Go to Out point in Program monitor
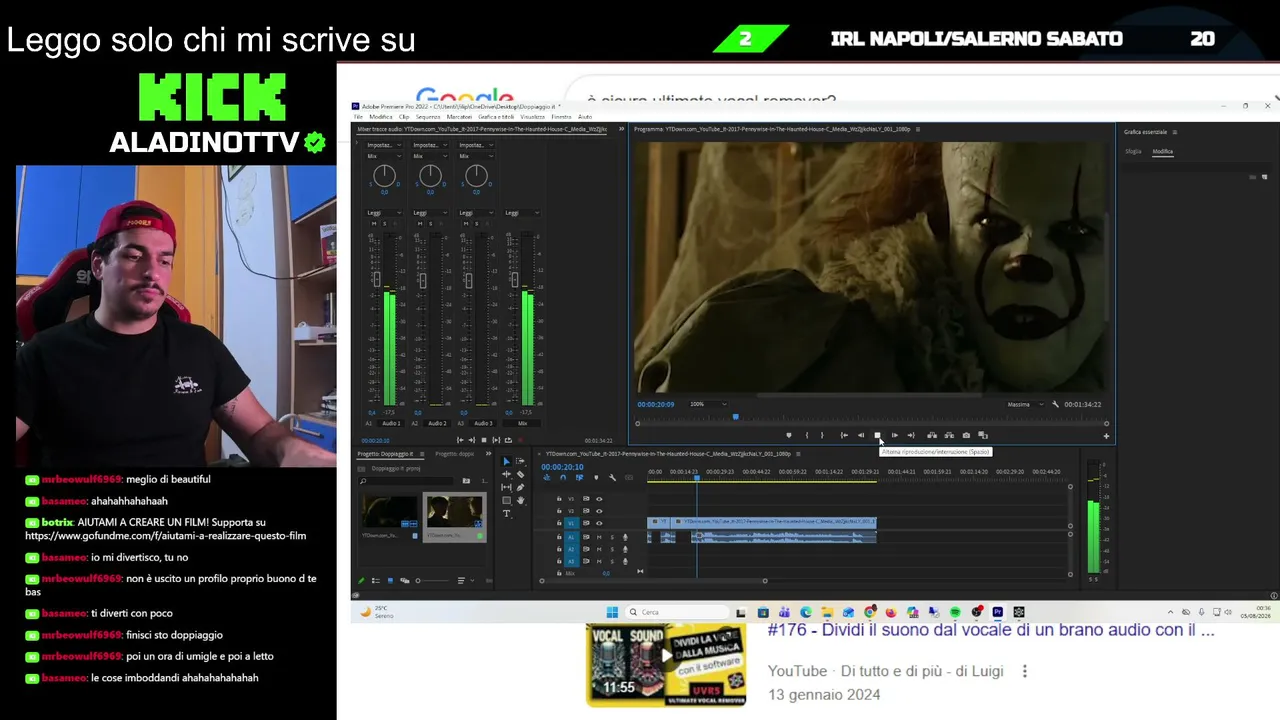The height and width of the screenshot is (720, 1280). (910, 435)
